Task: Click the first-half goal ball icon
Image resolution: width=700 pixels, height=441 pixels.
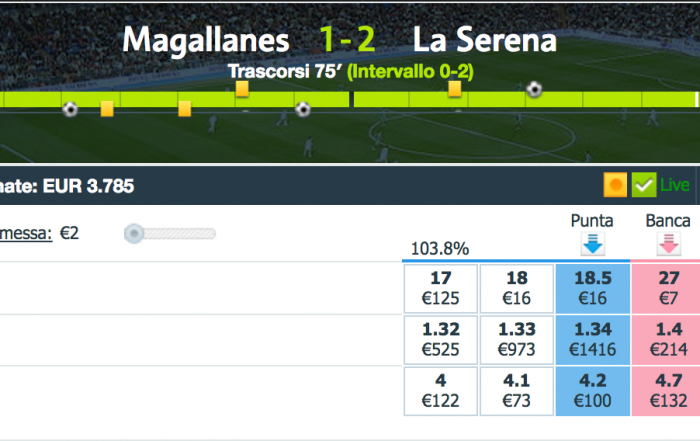Action: point(70,109)
